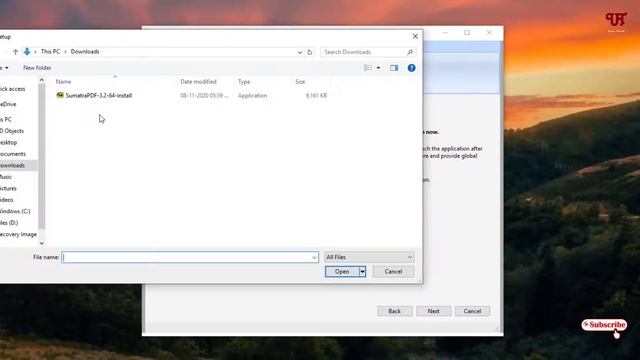The height and width of the screenshot is (360, 640).
Task: Expand the File name dropdown arrow
Action: tap(314, 257)
